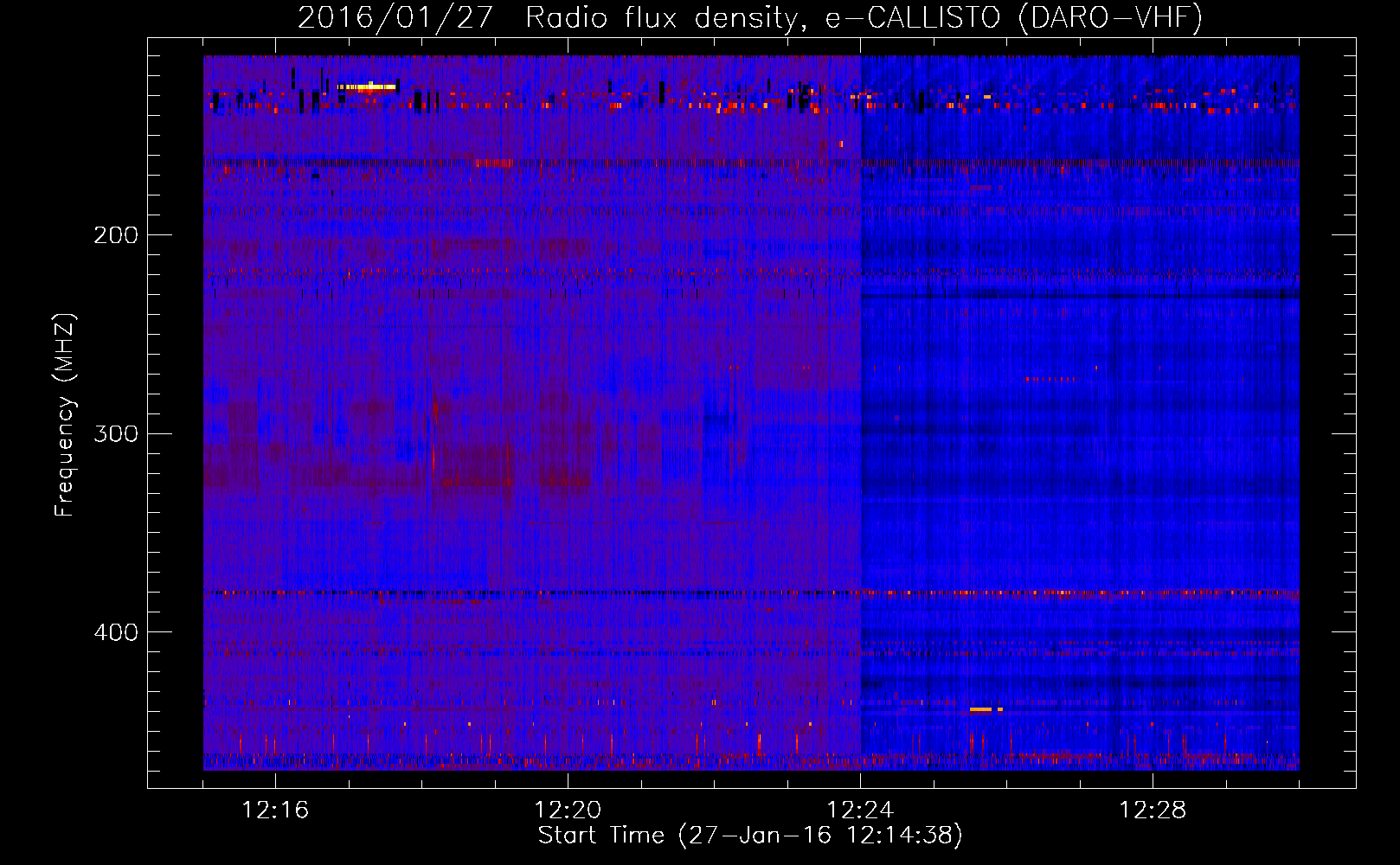Click the 300 frequency tick label
Image resolution: width=1400 pixels, height=865 pixels.
coord(116,434)
